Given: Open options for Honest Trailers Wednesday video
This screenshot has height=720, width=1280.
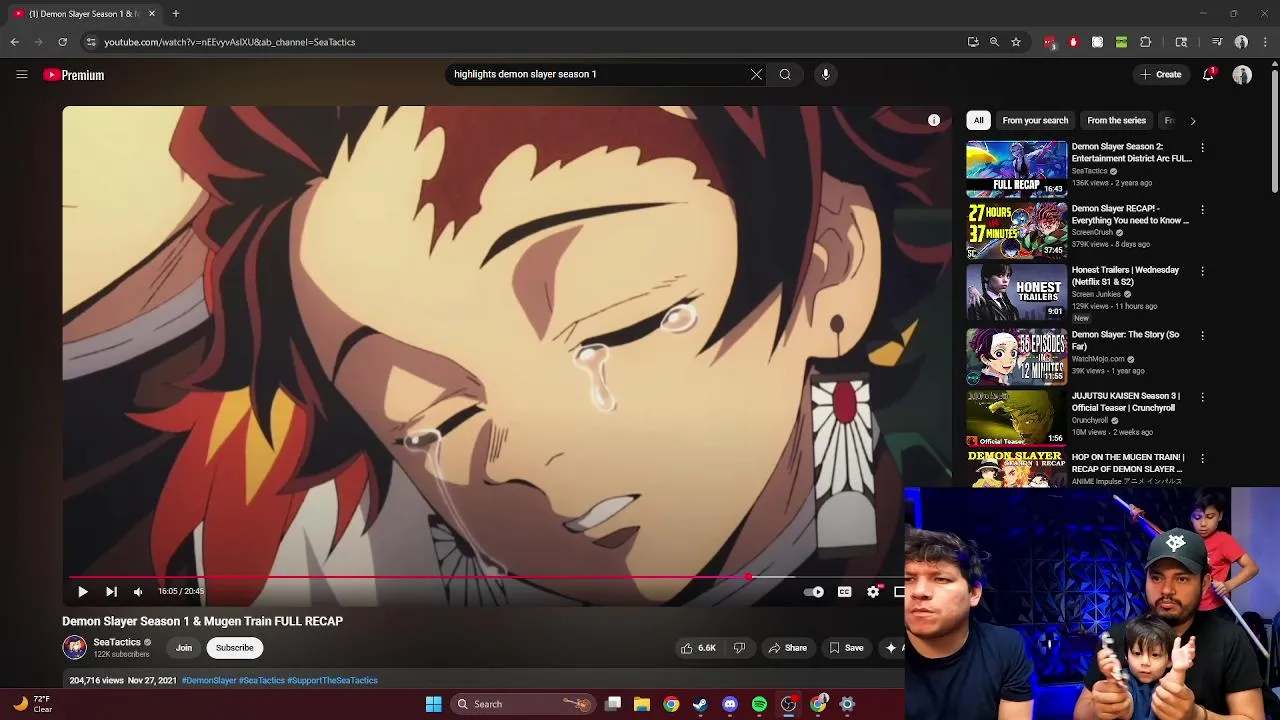Looking at the screenshot, I should [1202, 271].
